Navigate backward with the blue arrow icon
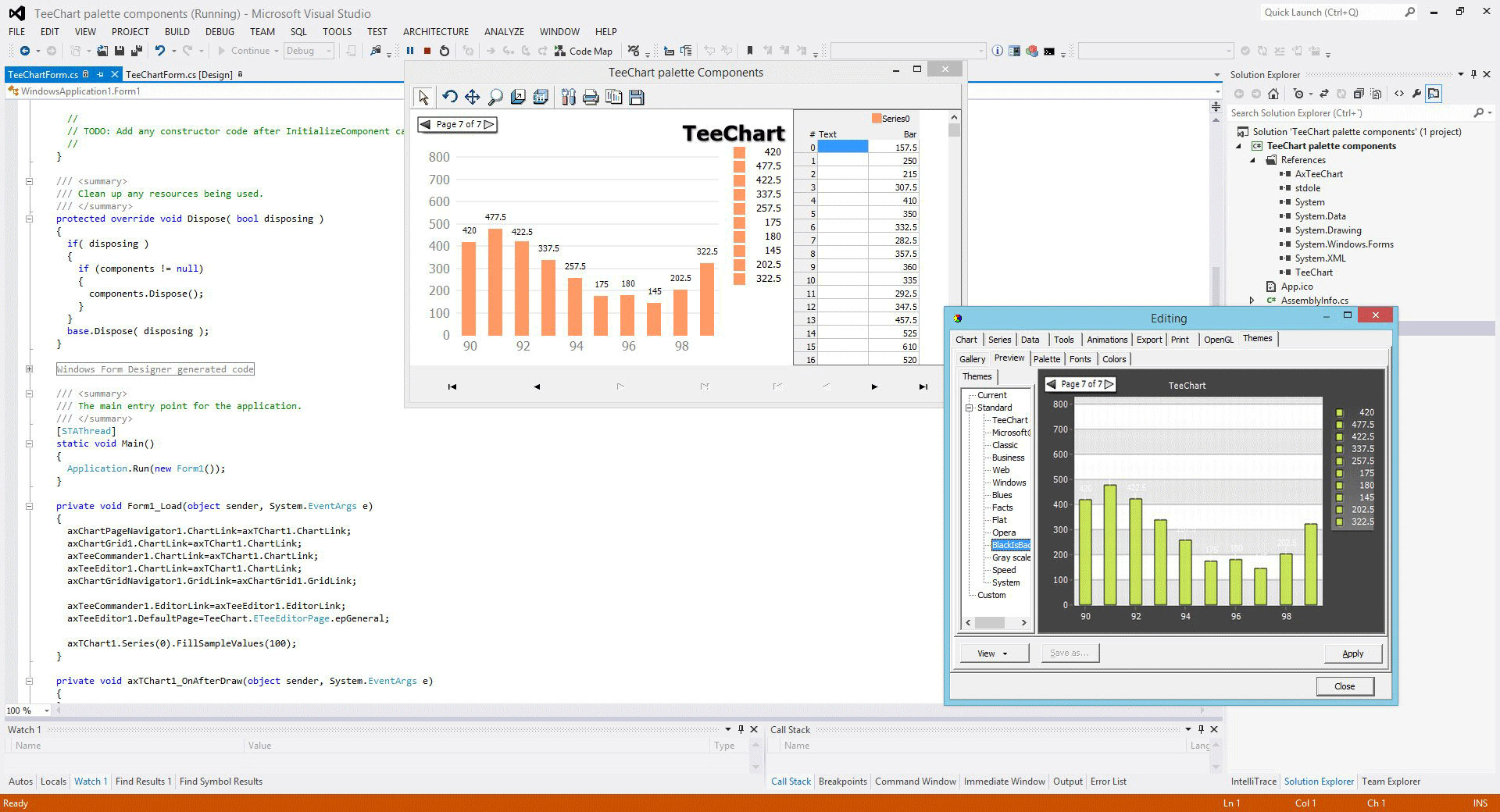 pyautogui.click(x=25, y=51)
